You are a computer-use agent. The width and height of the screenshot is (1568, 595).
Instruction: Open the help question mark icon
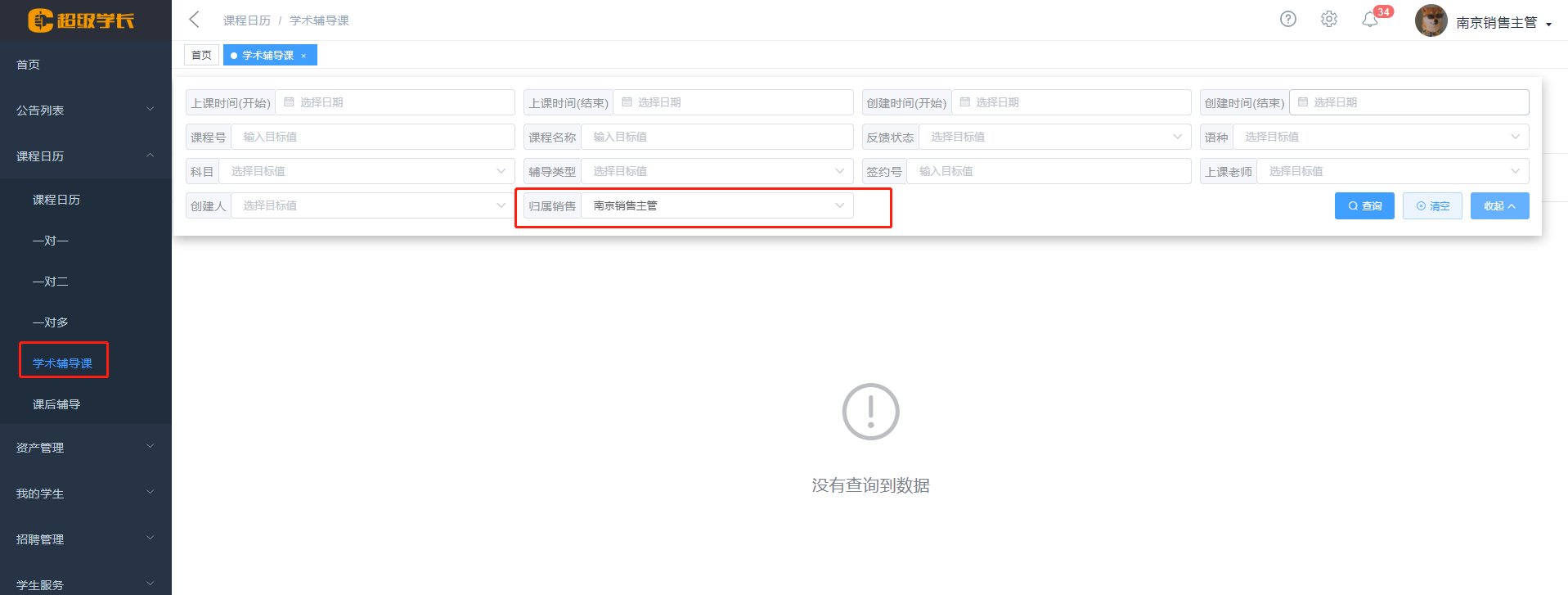[x=1288, y=19]
